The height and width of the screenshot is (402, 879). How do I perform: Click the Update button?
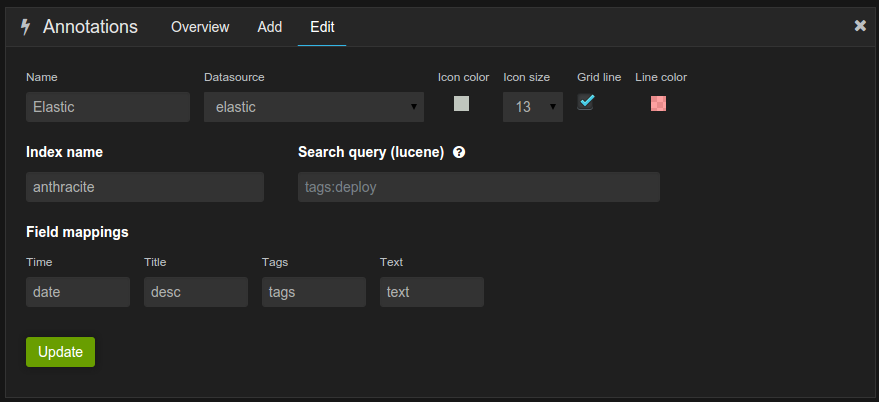[60, 352]
